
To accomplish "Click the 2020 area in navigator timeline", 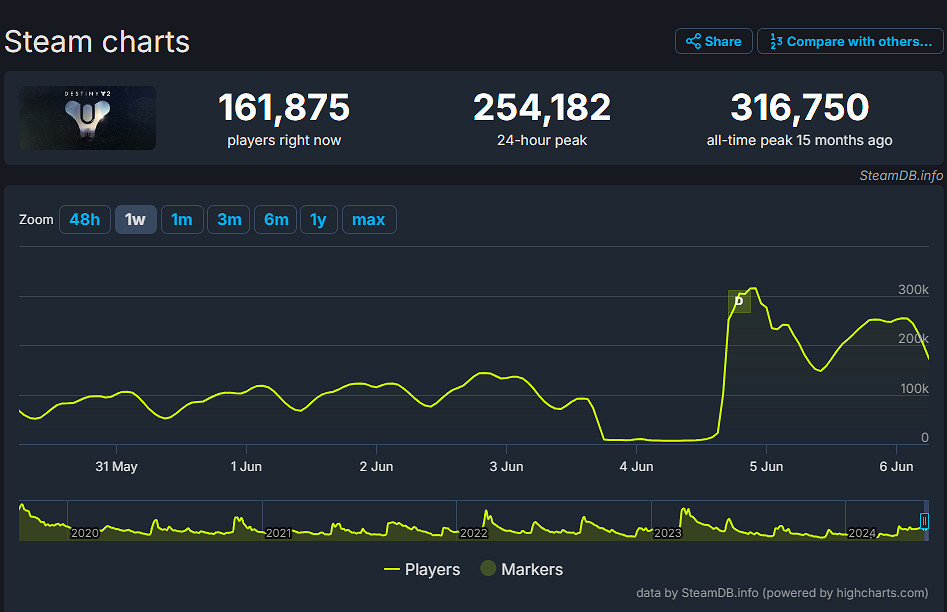I will 85,533.
